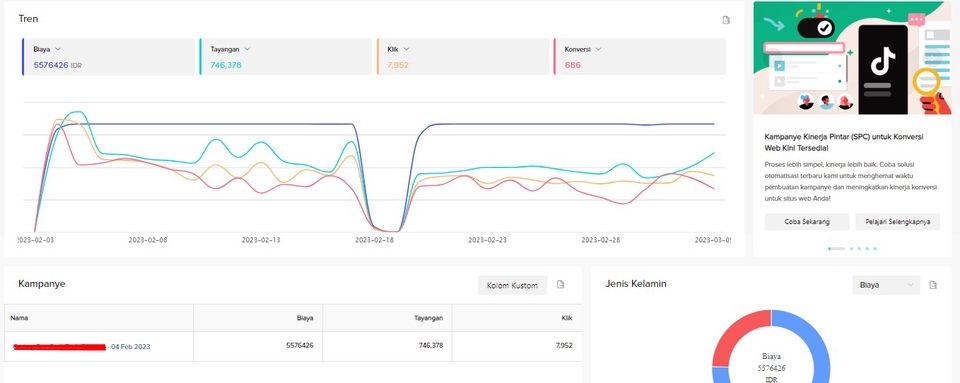Click the 2023-02-23 date axis label
Screen dimensions: 960x383
[x=487, y=240]
